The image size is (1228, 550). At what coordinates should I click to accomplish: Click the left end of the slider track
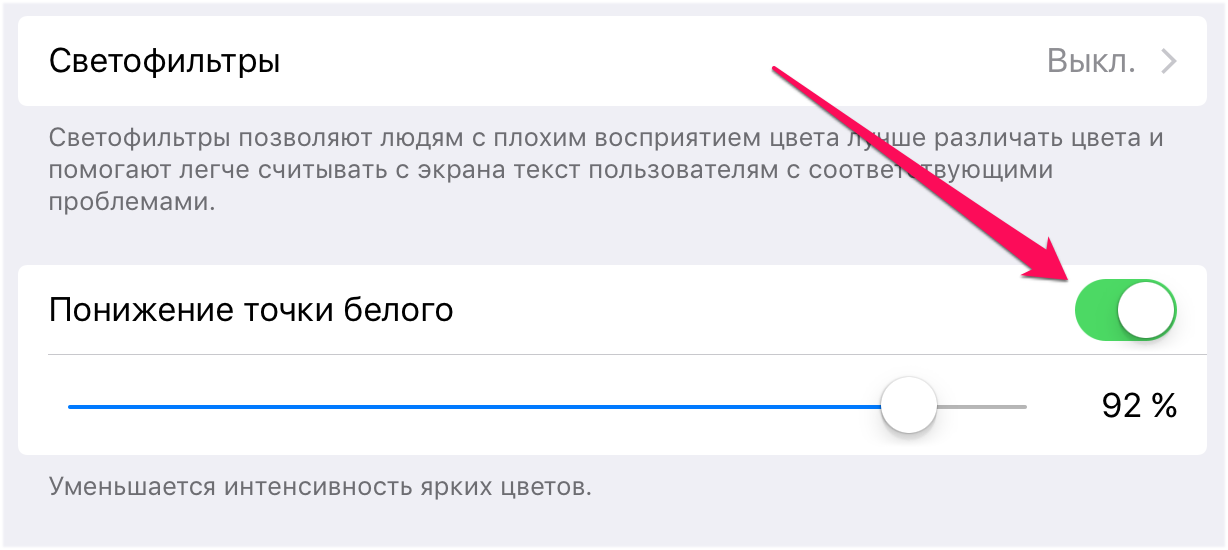point(72,407)
